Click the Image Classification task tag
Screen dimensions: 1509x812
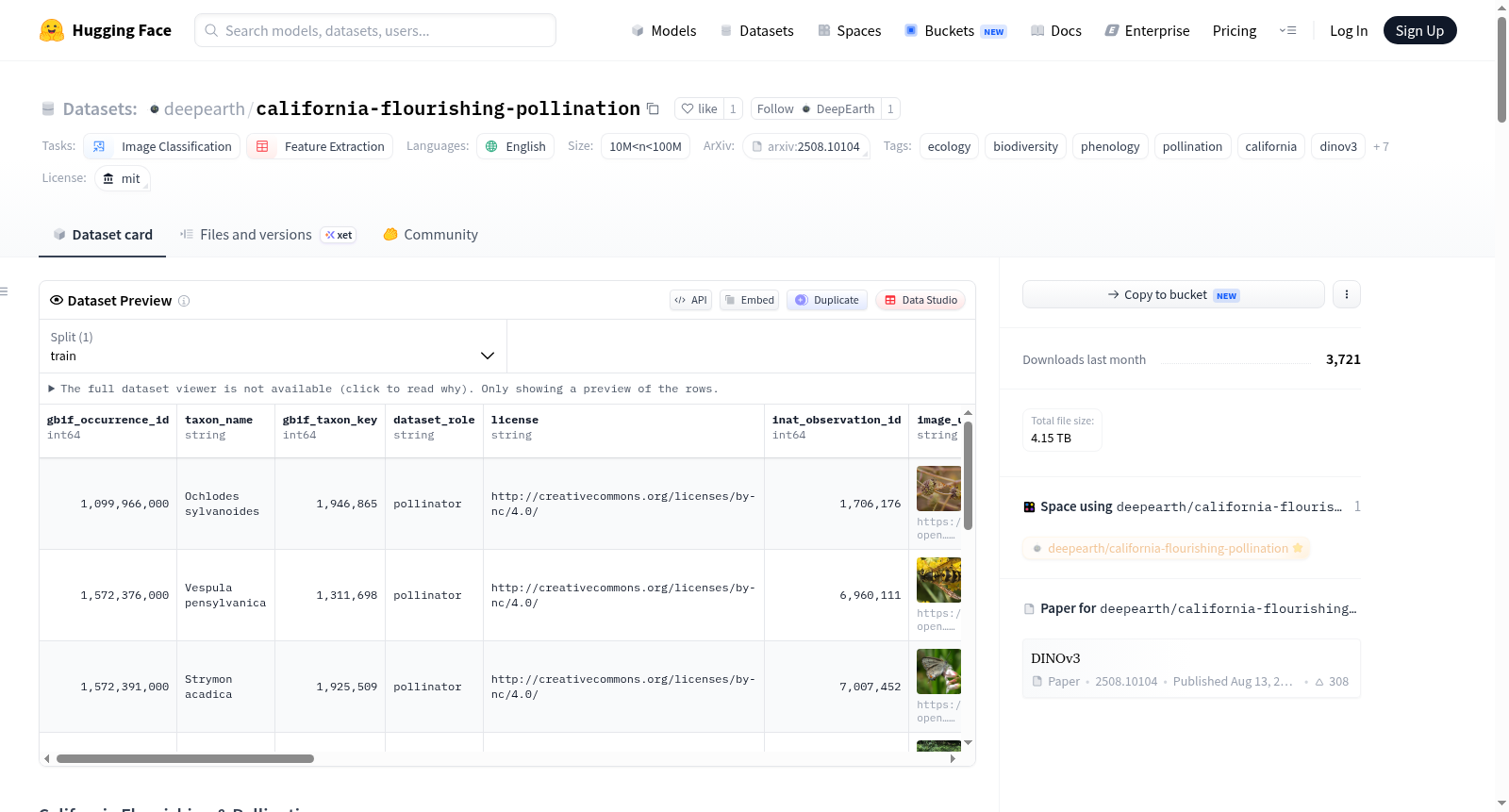(162, 146)
